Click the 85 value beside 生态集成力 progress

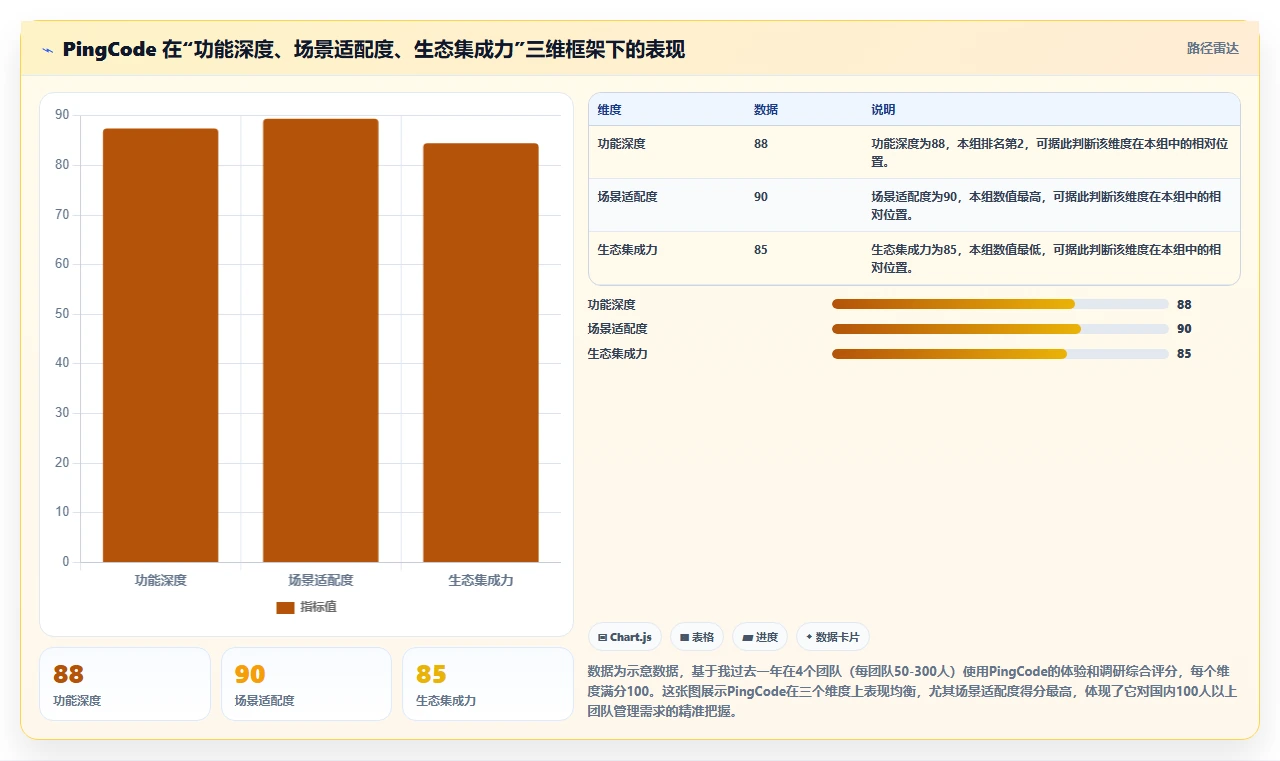(1184, 354)
